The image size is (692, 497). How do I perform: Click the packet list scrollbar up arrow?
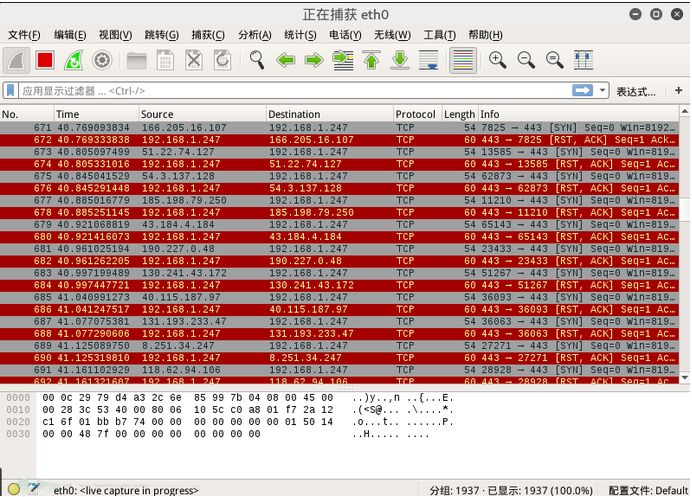coord(684,111)
